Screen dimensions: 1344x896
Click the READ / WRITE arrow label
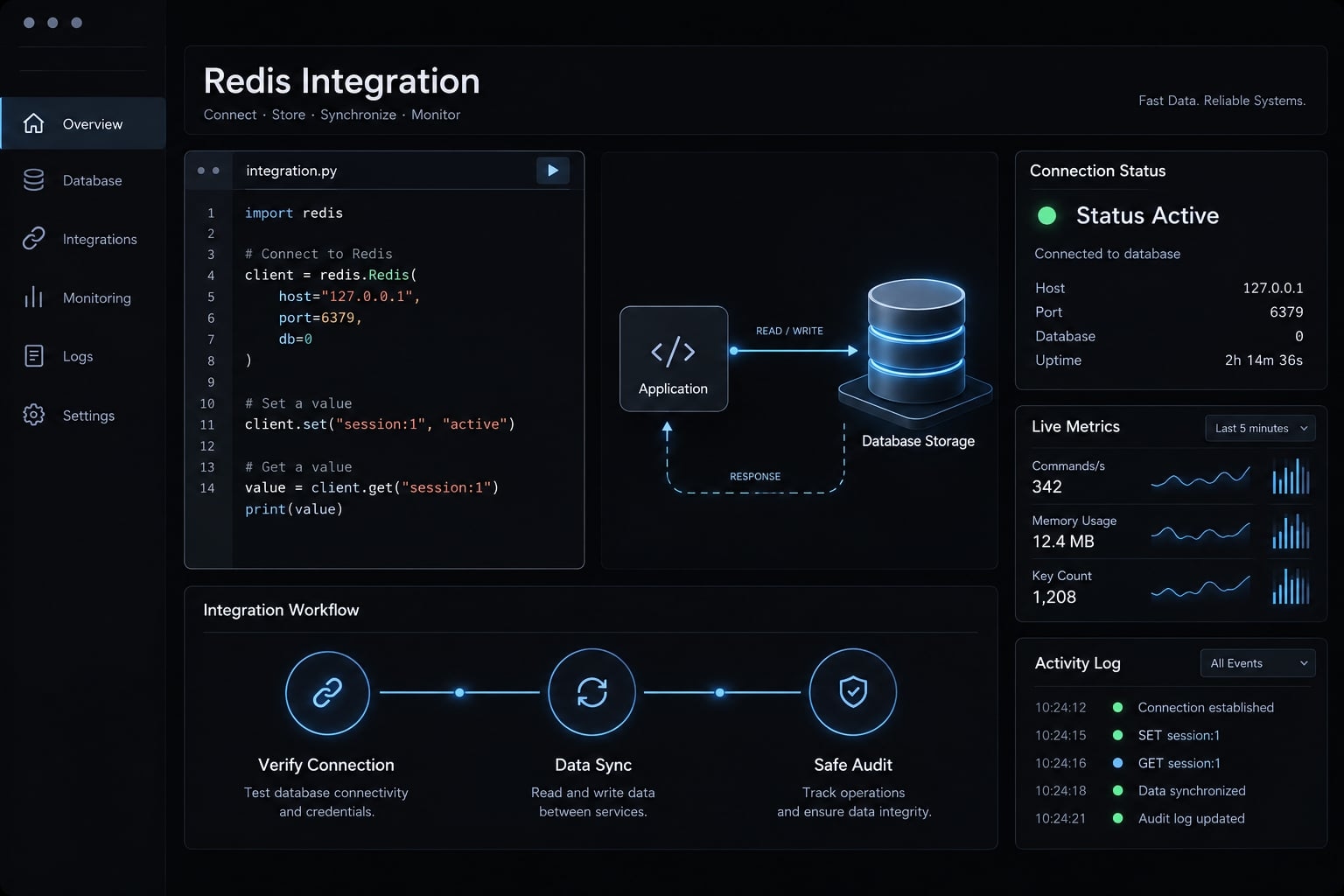[789, 331]
